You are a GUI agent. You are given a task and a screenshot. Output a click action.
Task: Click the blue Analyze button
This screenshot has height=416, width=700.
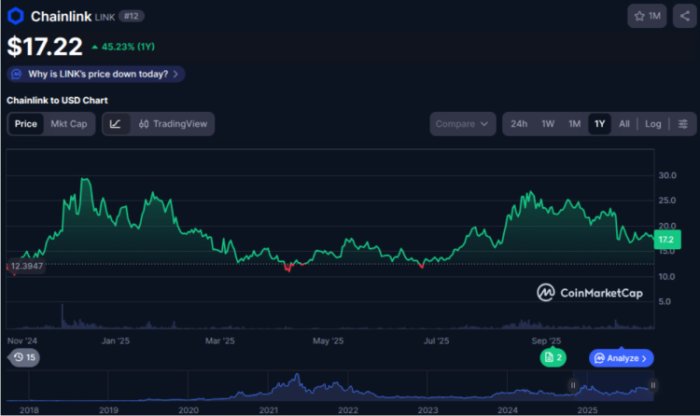(x=621, y=358)
